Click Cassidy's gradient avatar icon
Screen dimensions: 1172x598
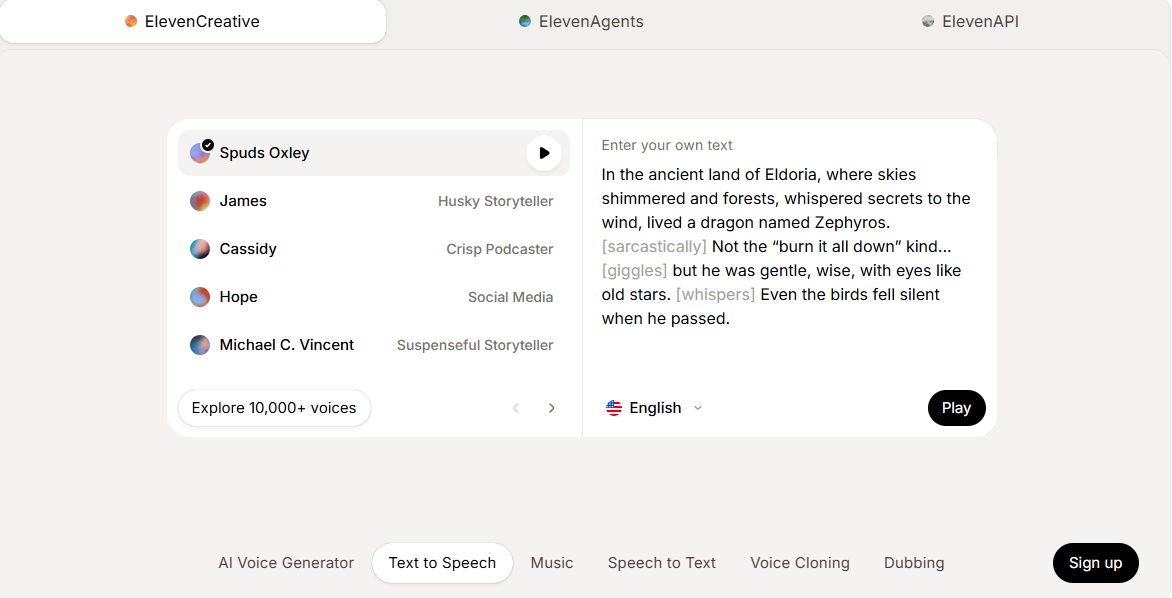200,249
